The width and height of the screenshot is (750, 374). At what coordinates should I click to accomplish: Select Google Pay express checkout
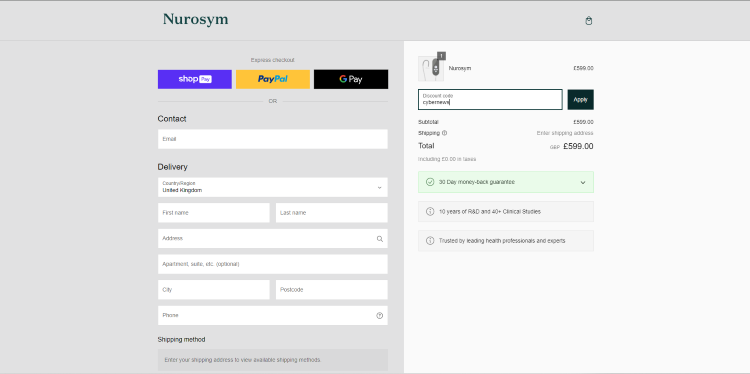(351, 79)
